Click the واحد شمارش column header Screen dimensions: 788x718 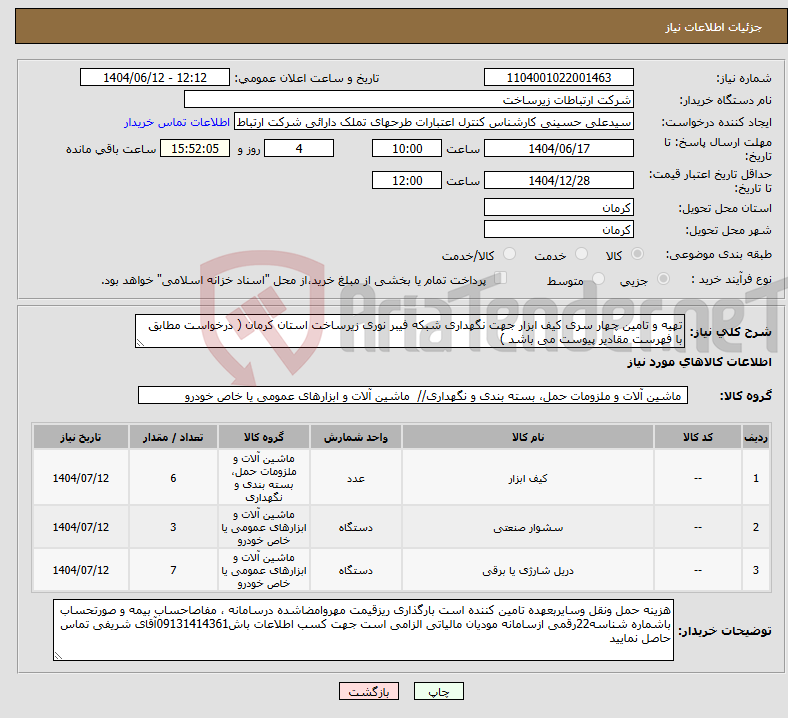point(355,437)
